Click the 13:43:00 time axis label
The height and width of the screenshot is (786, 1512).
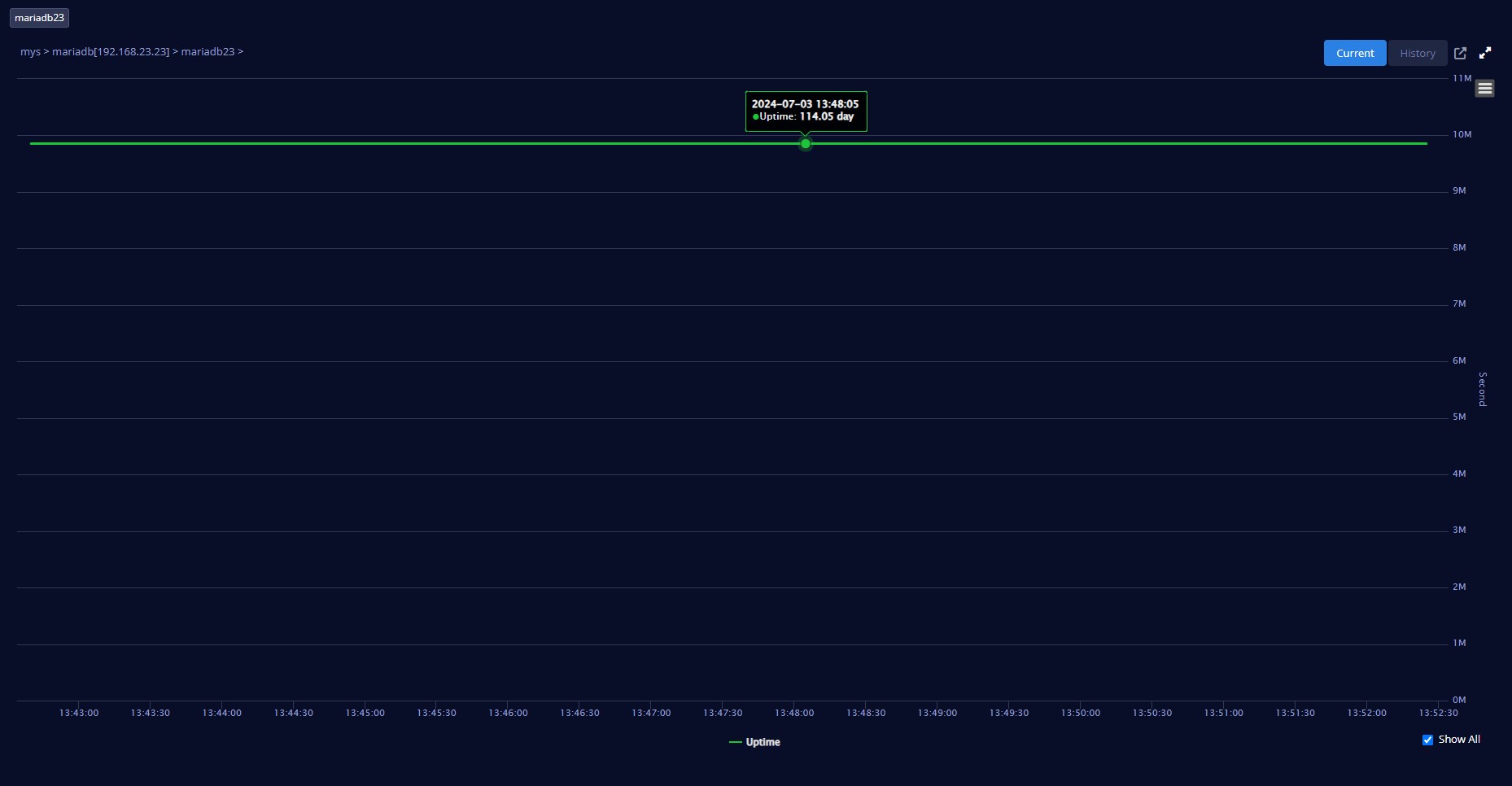(x=79, y=713)
